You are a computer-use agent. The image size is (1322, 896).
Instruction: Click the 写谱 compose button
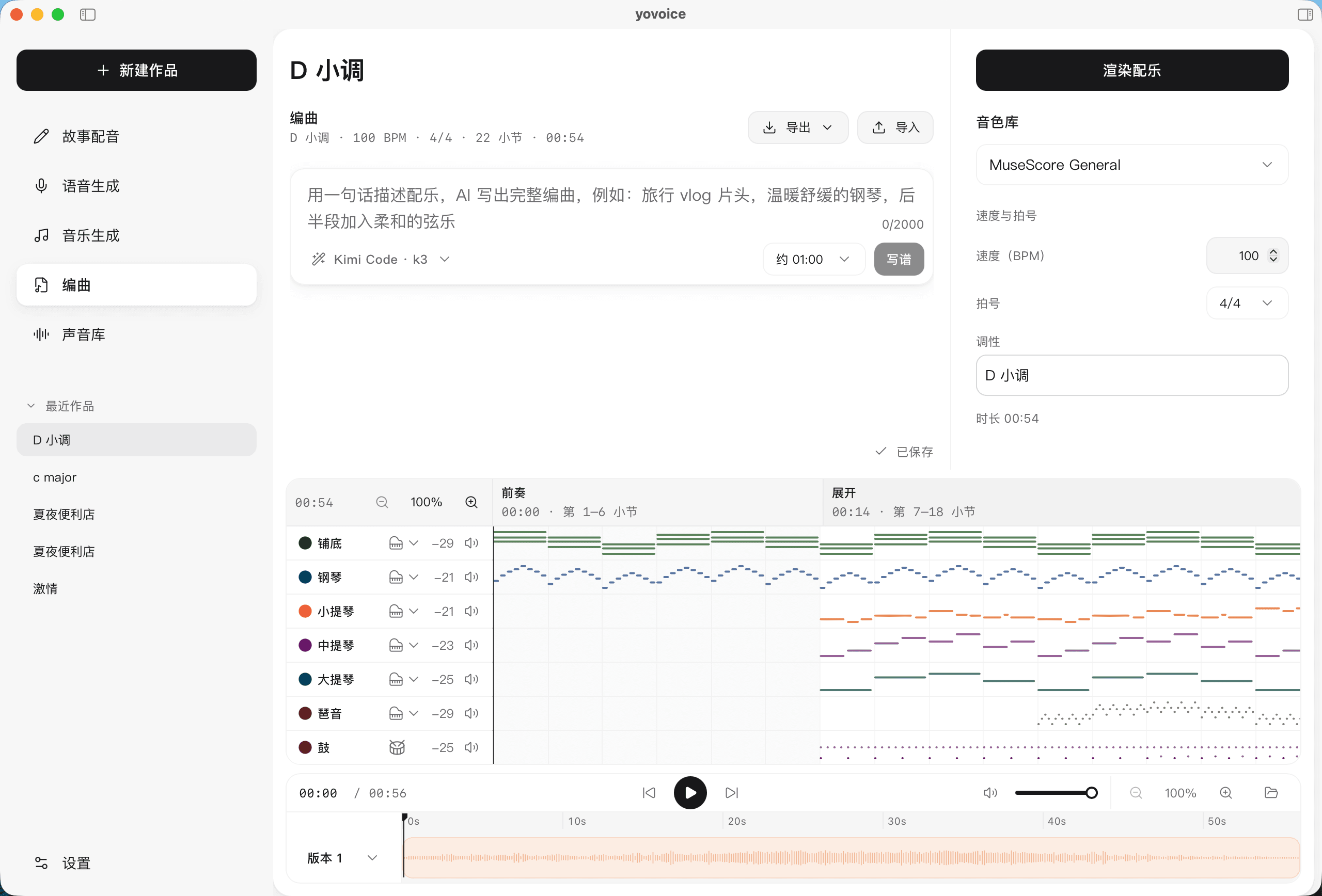(899, 259)
